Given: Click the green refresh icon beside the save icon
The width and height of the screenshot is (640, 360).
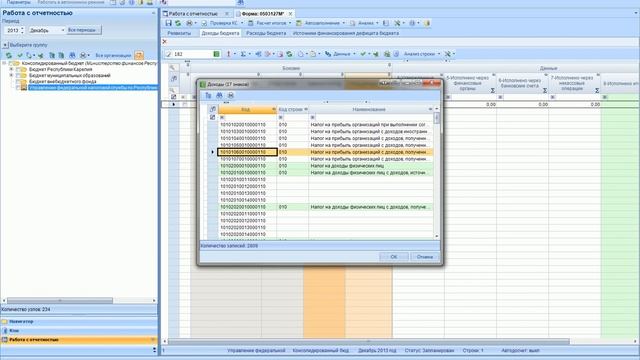Looking at the screenshot, I should pos(178,23).
